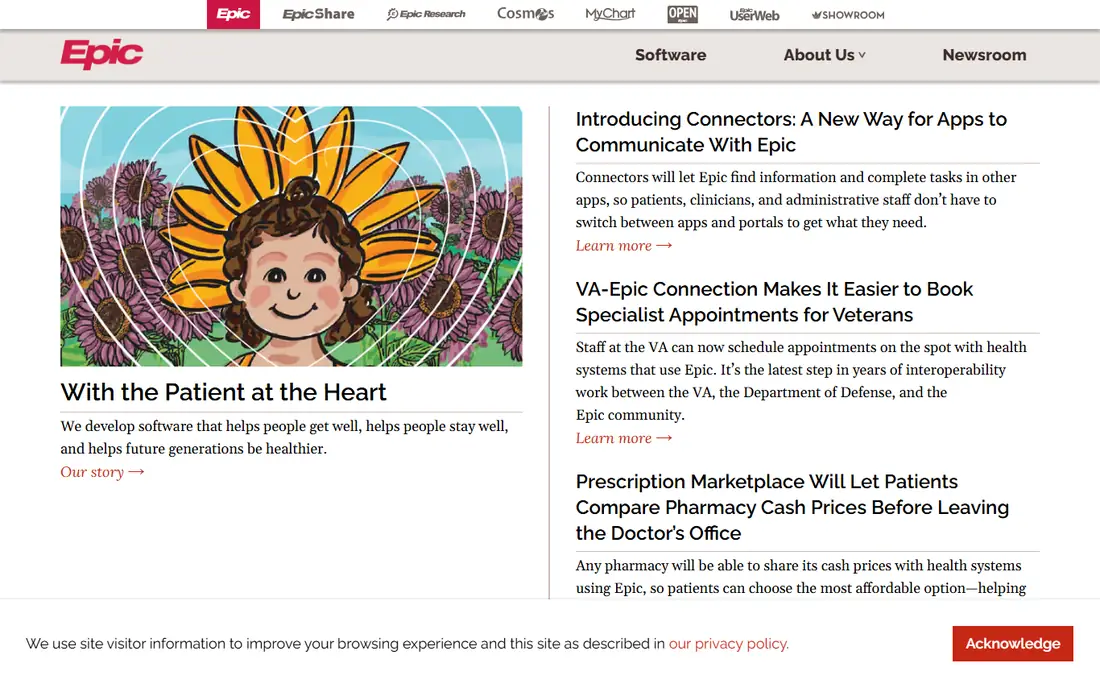
Task: Open the 'With the Patient at the Heart' headline
Action: coord(223,392)
